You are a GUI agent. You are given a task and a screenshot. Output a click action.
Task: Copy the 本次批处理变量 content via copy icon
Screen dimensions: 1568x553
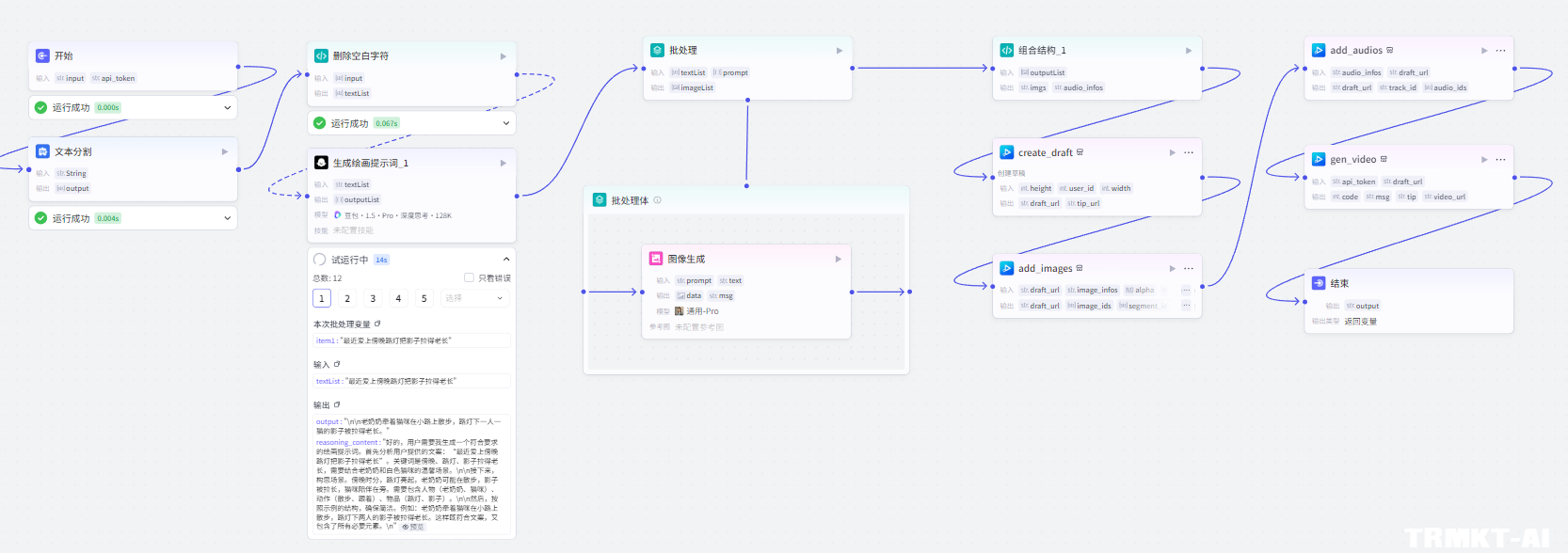click(x=377, y=324)
